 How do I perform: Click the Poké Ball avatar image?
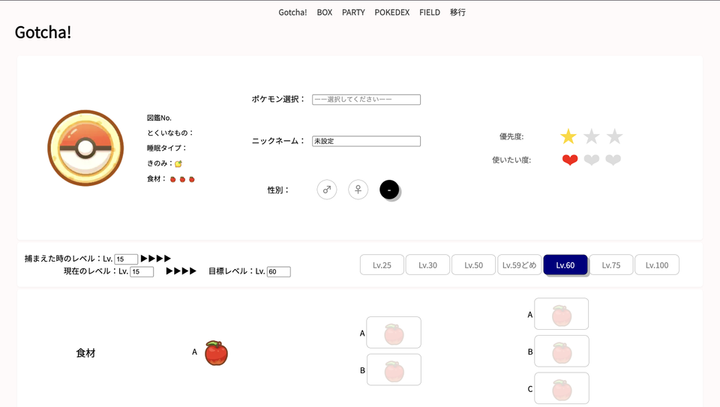click(x=85, y=148)
